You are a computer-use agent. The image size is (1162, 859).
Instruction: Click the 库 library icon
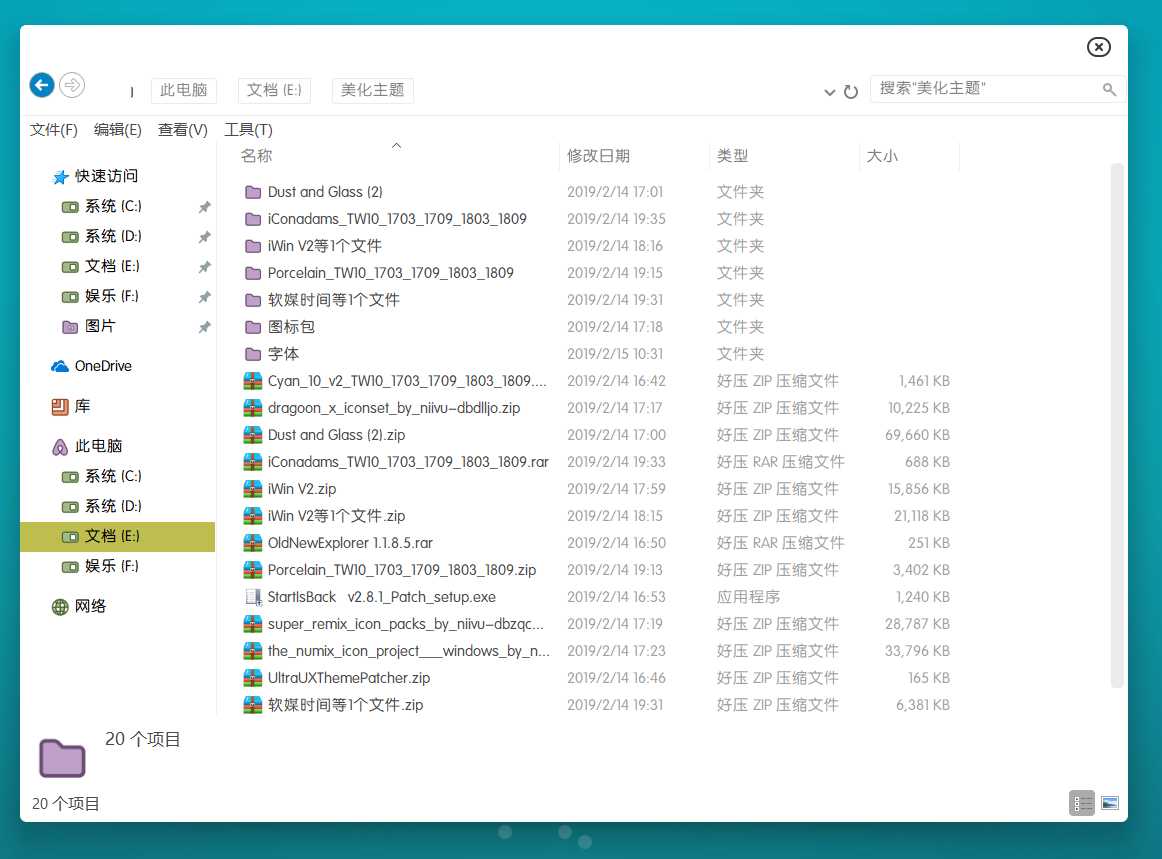[x=60, y=406]
